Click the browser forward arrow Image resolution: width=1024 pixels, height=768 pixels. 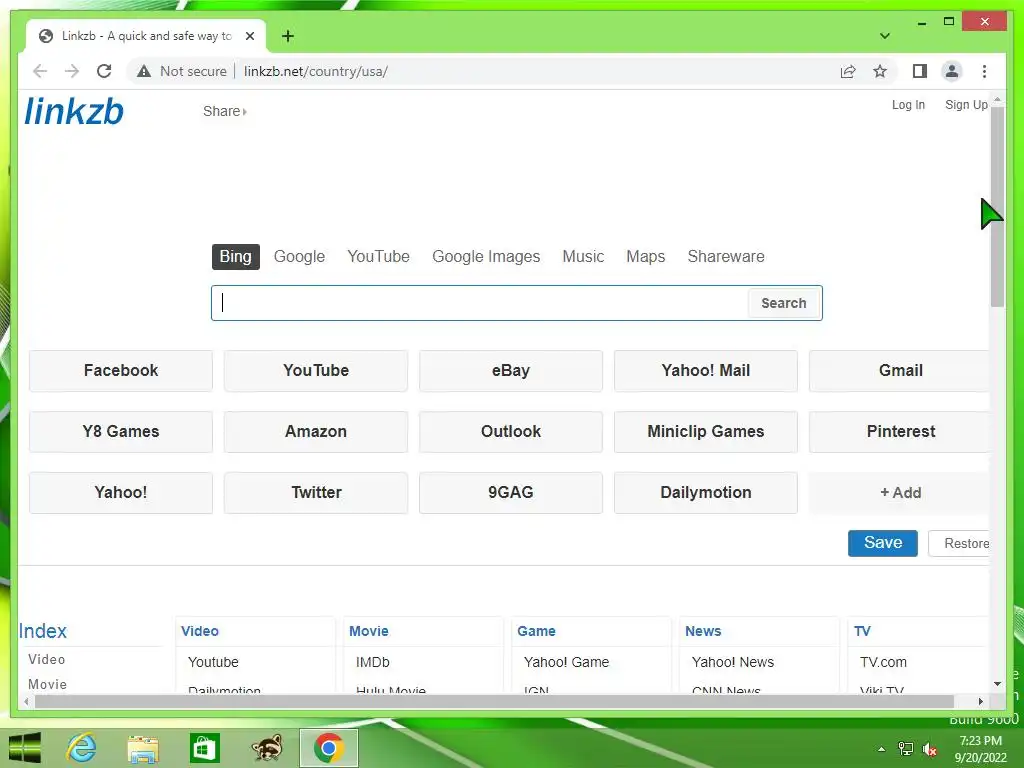point(72,71)
